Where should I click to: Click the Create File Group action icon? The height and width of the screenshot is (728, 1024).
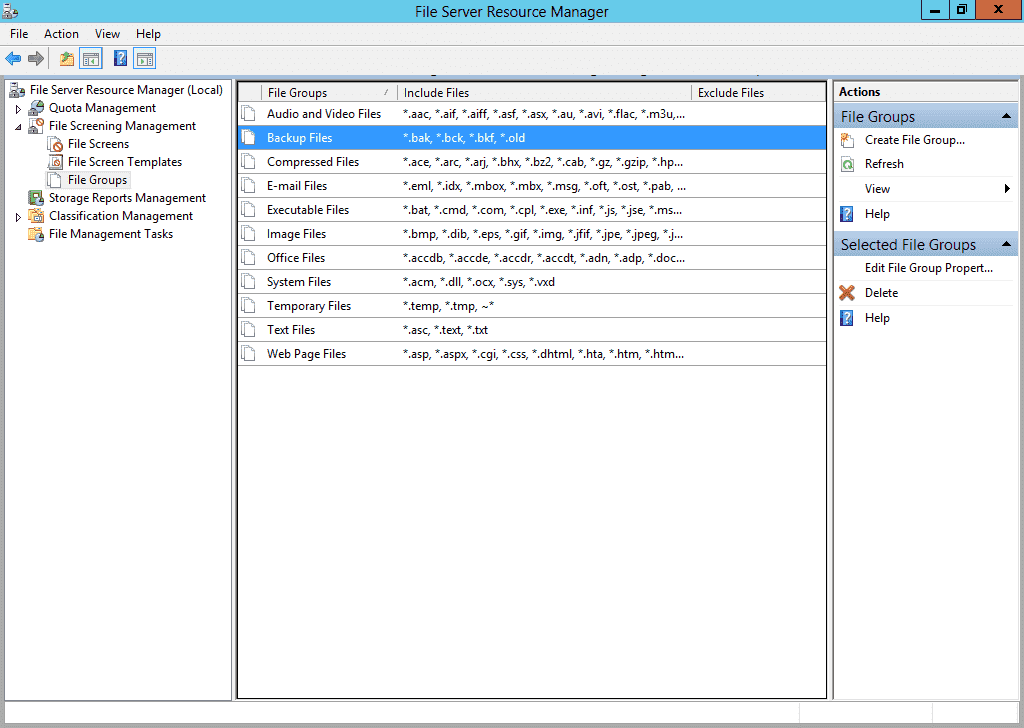point(847,140)
